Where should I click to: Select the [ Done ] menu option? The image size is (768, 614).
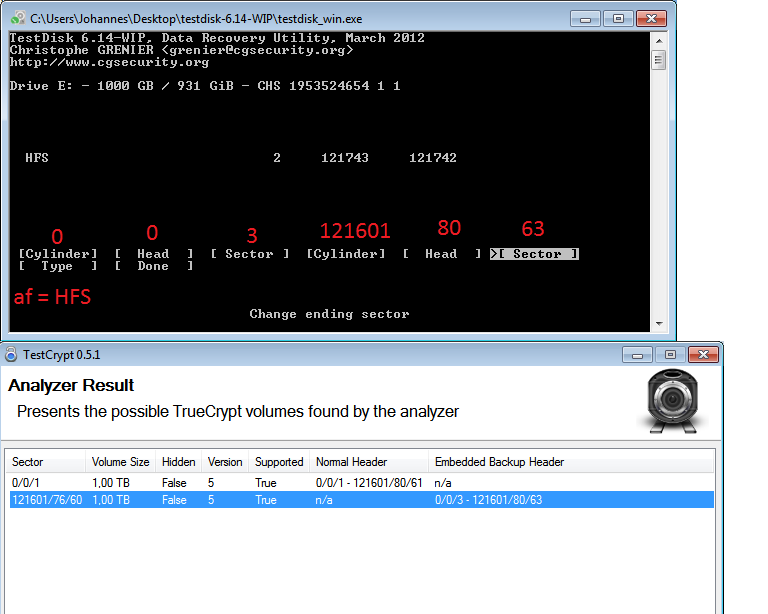point(154,266)
